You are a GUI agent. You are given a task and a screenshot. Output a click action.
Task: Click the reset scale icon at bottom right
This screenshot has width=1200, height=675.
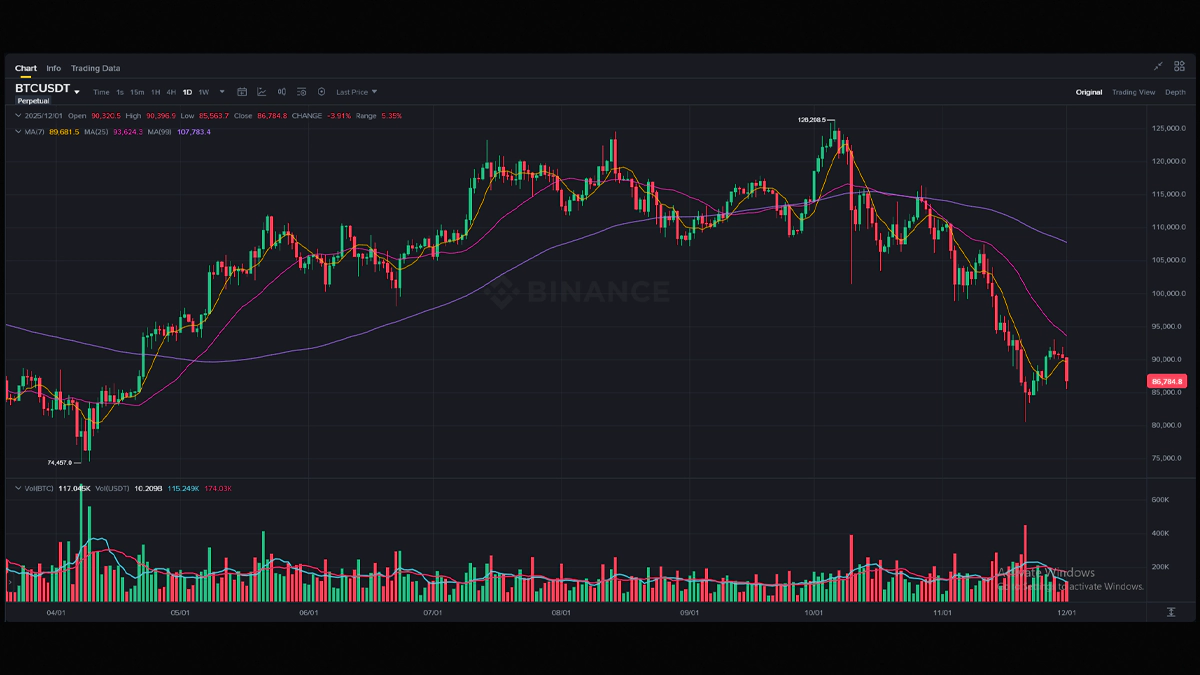tap(1171, 611)
